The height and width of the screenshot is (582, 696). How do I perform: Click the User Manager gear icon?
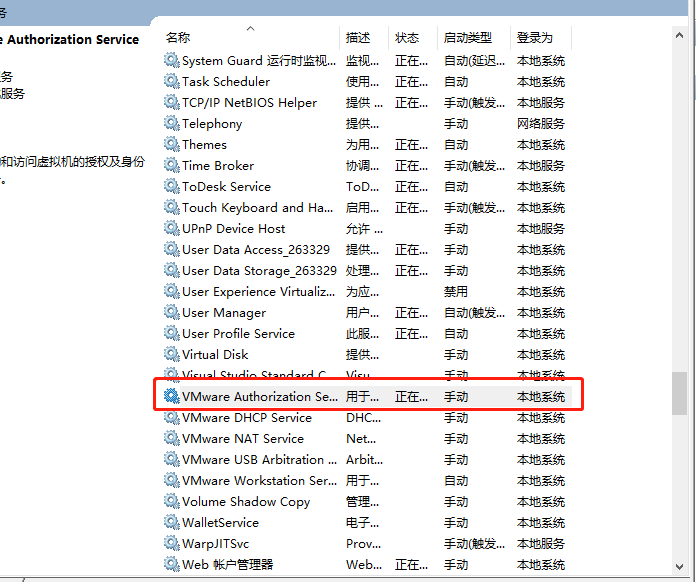coord(171,312)
